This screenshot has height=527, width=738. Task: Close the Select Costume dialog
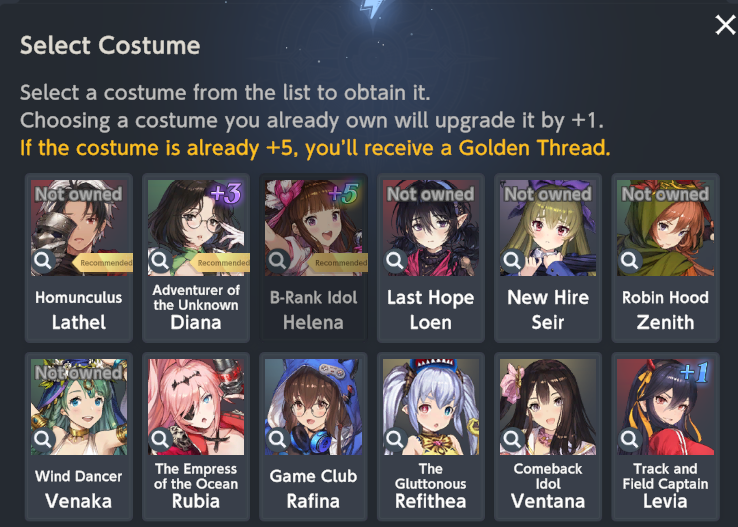(725, 24)
